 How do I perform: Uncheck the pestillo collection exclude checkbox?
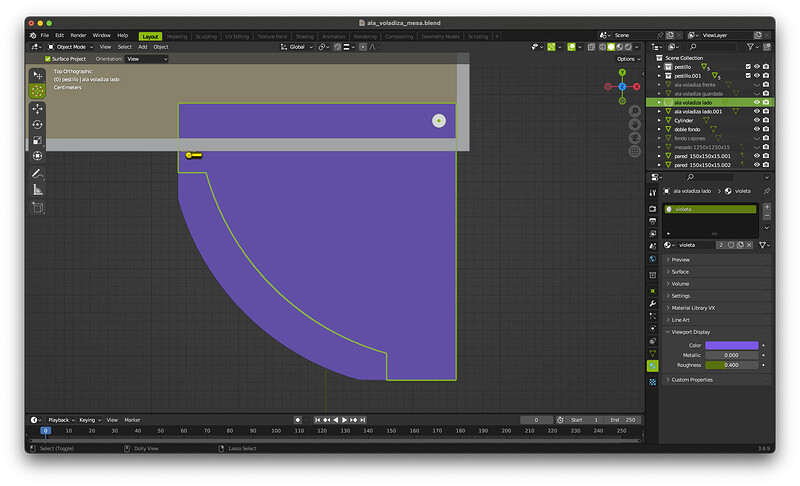pyautogui.click(x=748, y=67)
